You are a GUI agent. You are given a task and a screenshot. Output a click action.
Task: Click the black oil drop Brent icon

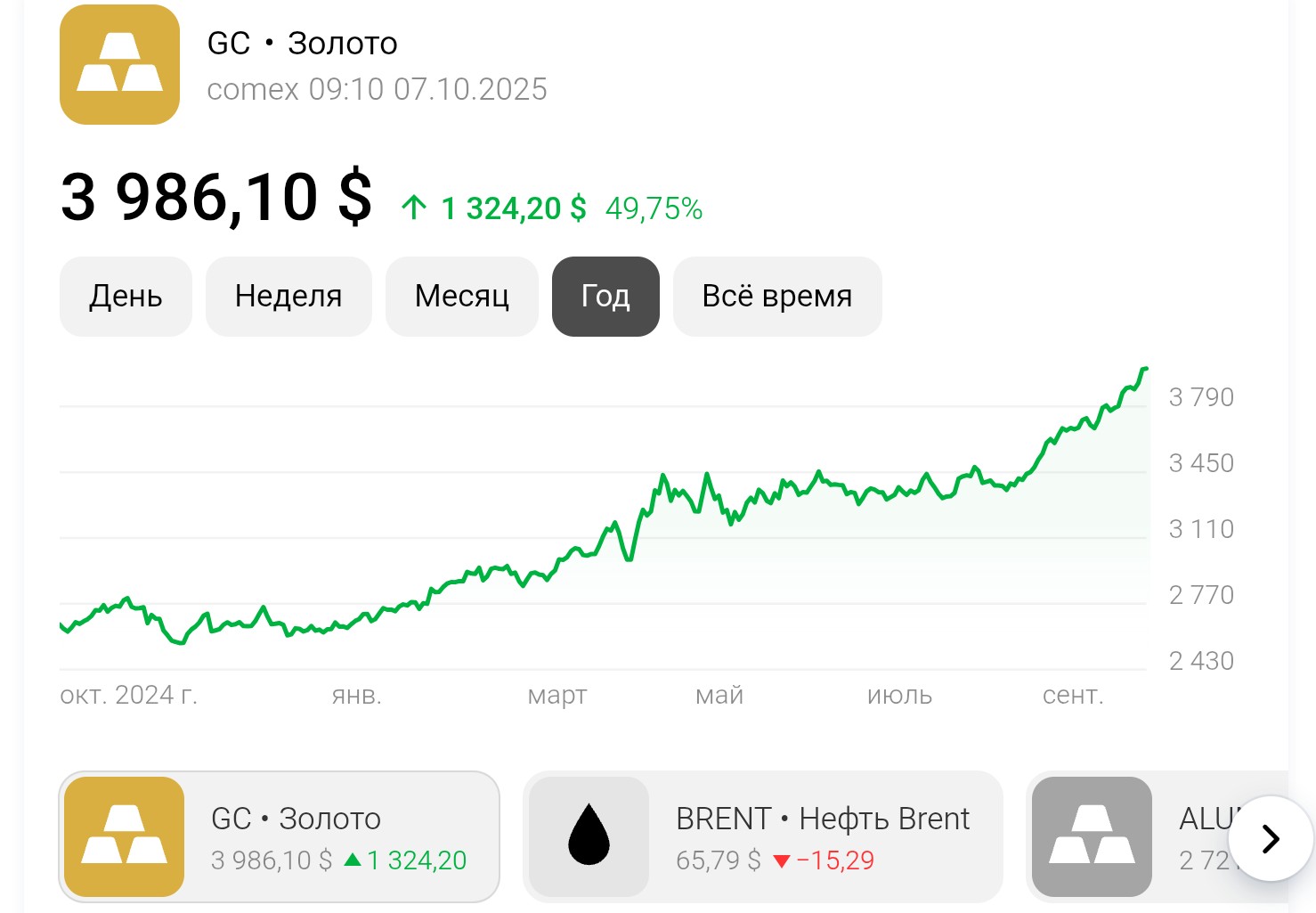(x=589, y=836)
